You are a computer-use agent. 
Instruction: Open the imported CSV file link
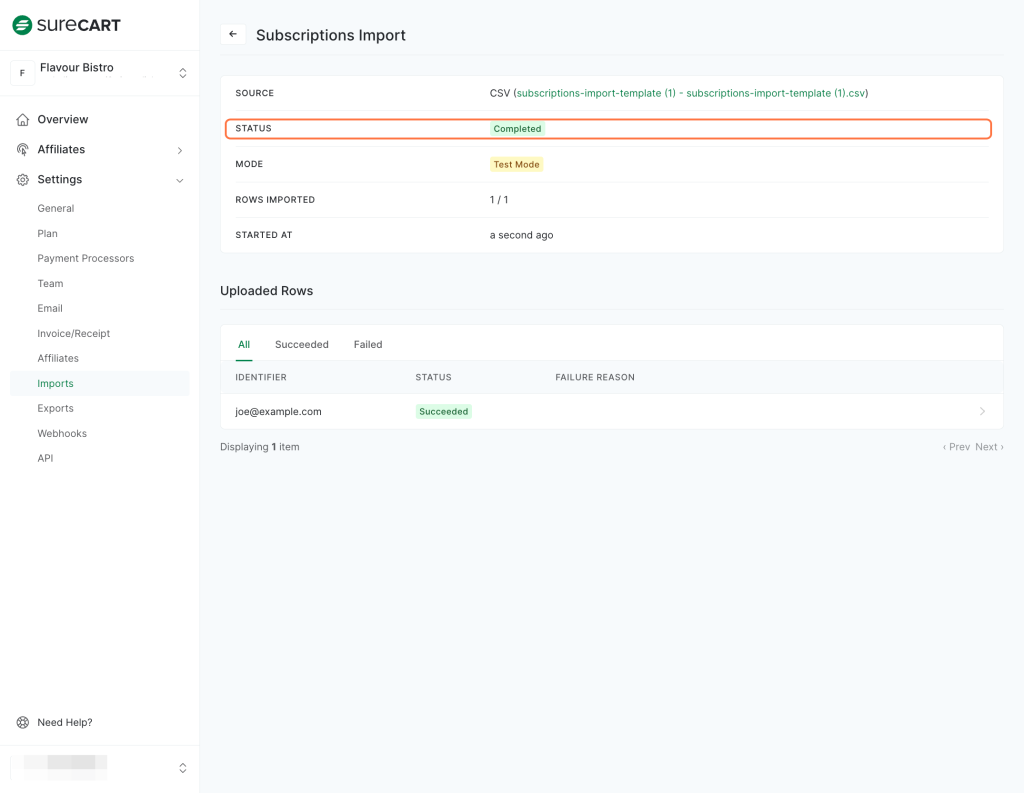pyautogui.click(x=690, y=93)
